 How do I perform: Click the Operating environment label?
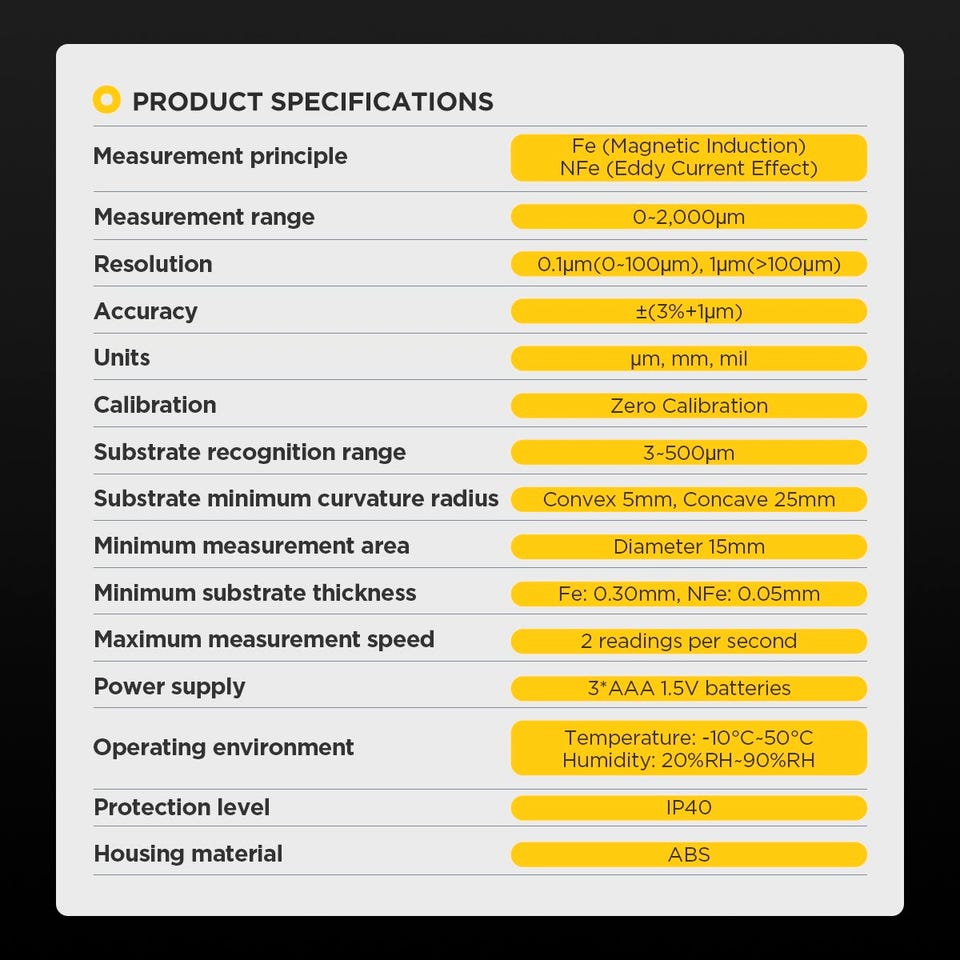click(223, 748)
